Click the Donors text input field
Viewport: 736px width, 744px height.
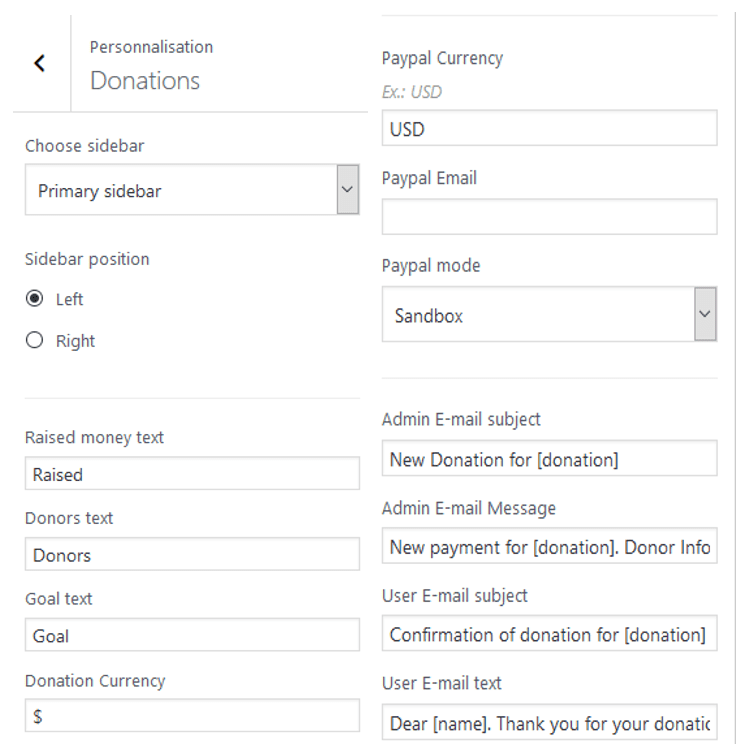click(x=192, y=554)
